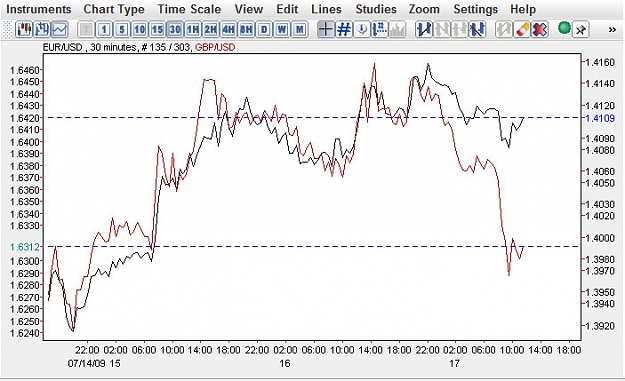The width and height of the screenshot is (625, 381).
Task: Open the Edit menu
Action: coord(287,9)
